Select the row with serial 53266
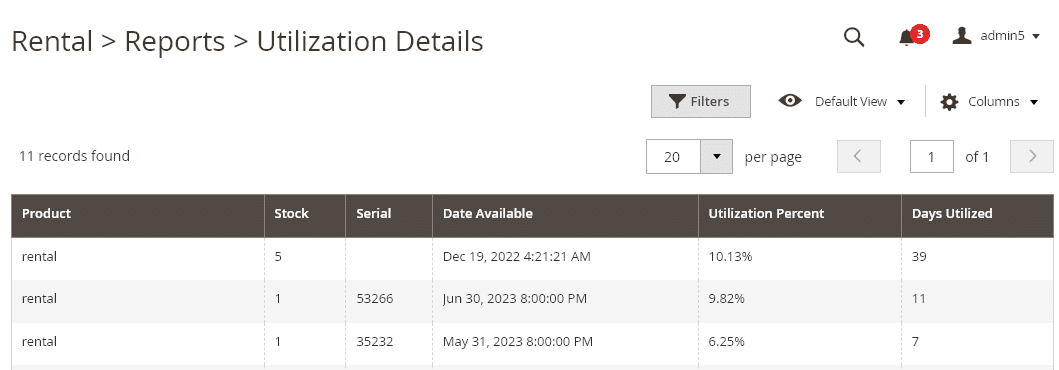Screen dimensions: 1059x370 pos(532,298)
